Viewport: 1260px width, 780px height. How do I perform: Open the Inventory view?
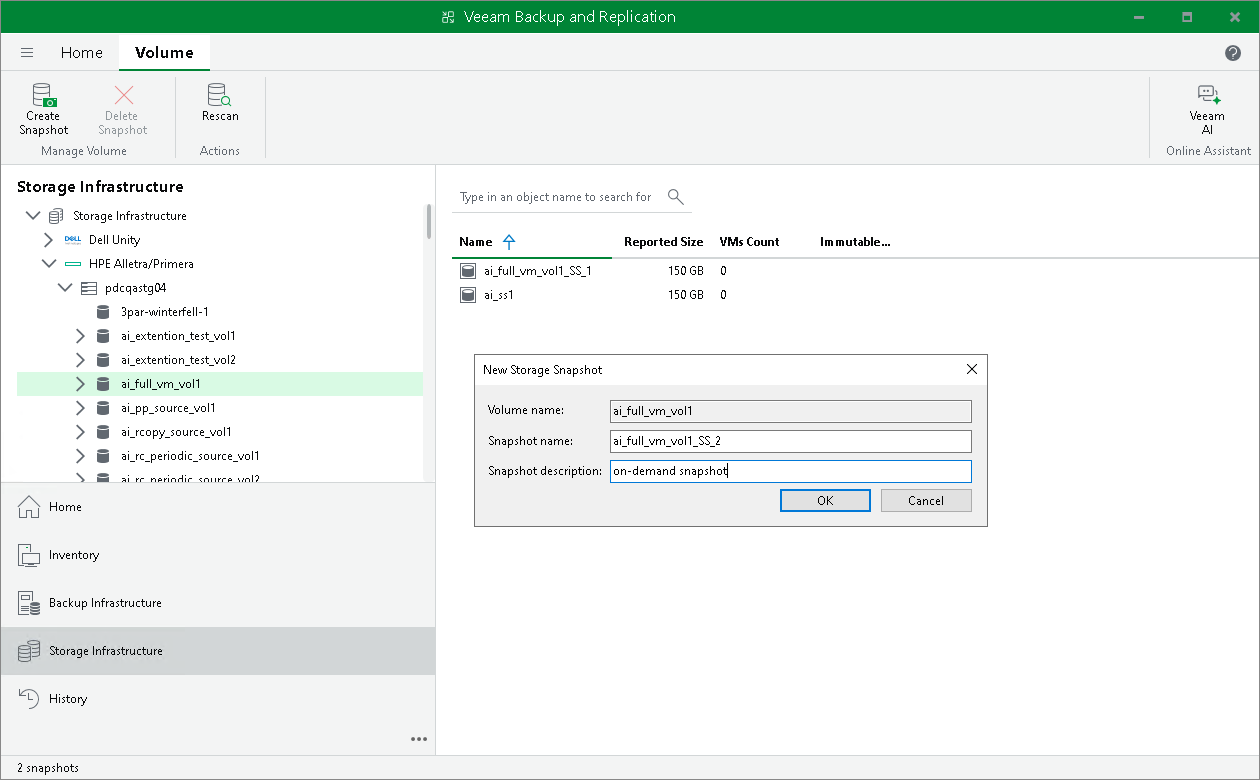point(218,555)
